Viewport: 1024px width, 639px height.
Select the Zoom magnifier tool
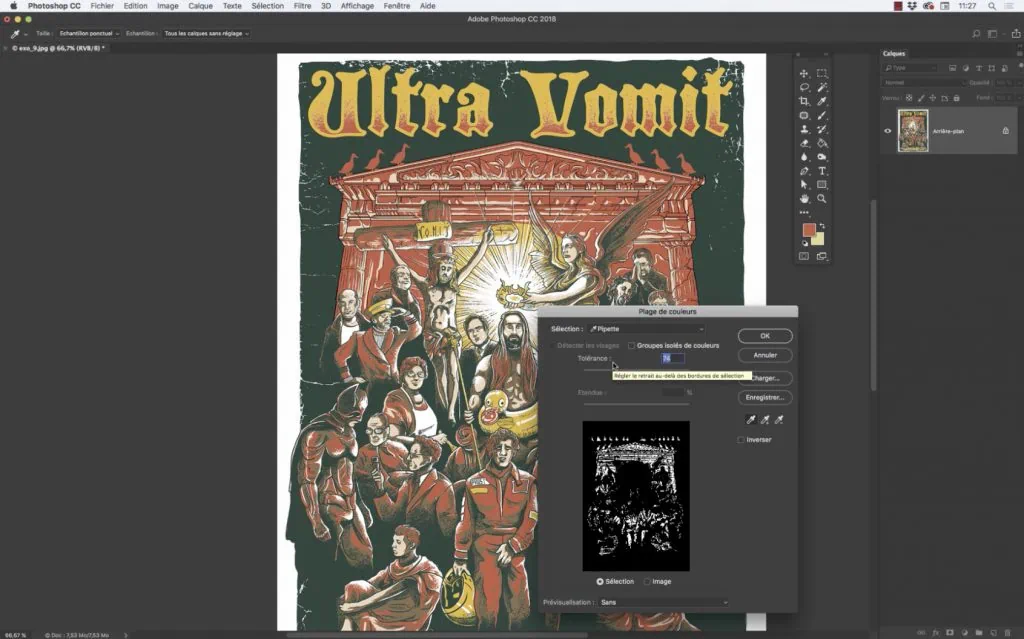pos(822,199)
